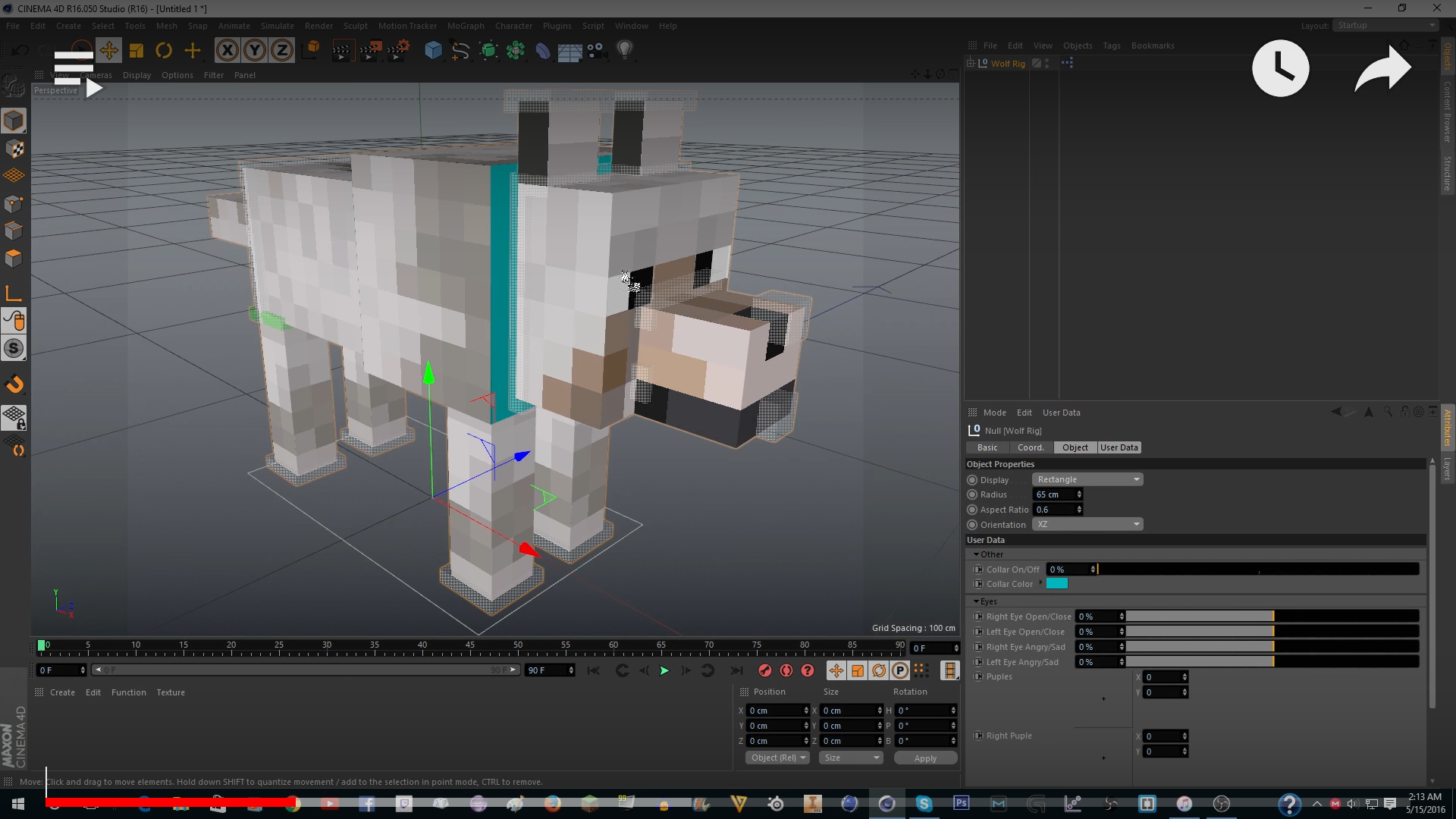Image resolution: width=1456 pixels, height=819 pixels.
Task: Expand the Collar Color swatch options
Action: click(x=1040, y=583)
